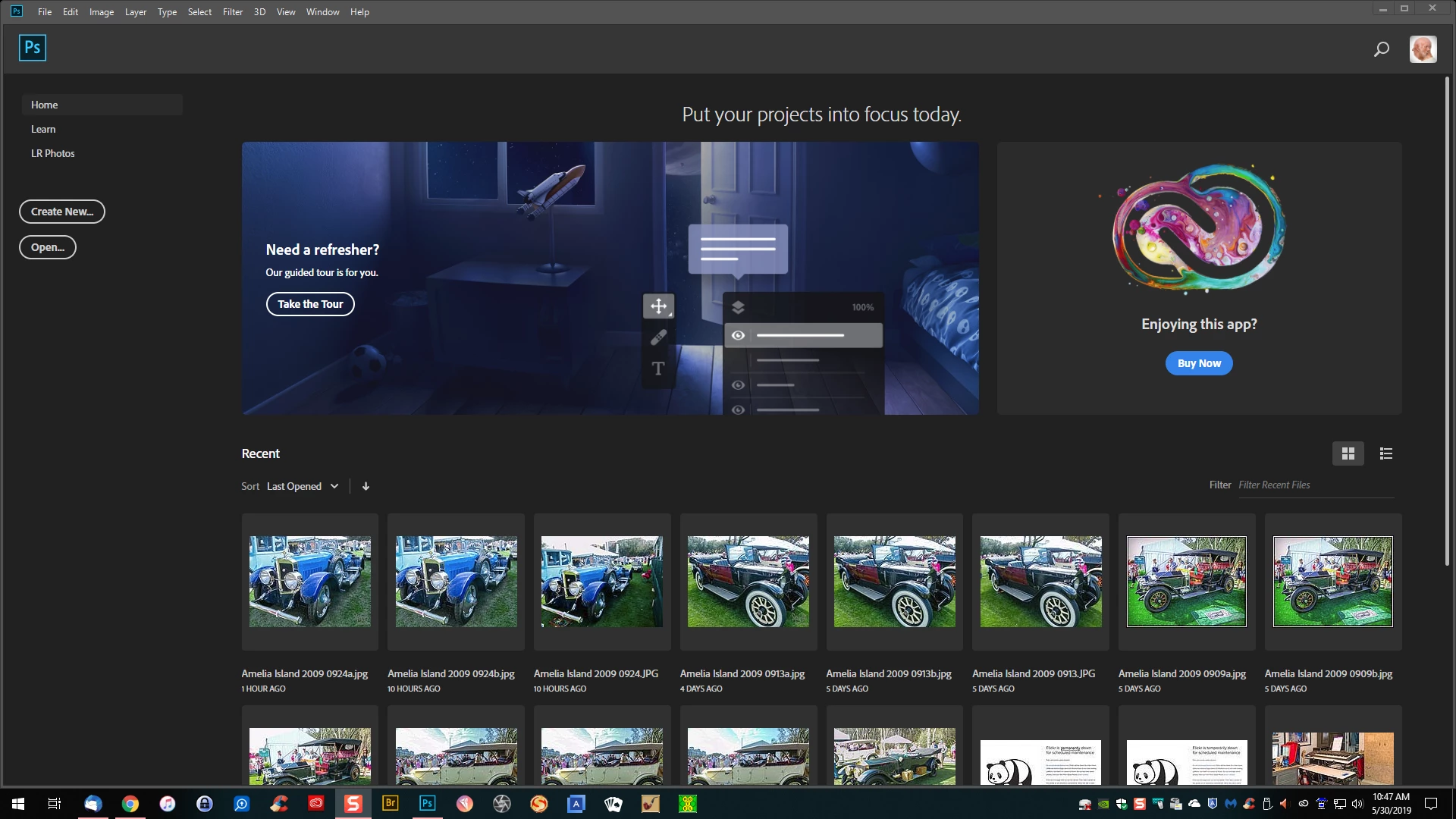The image size is (1456, 819).
Task: Click the blue Buy Now button
Action: point(1198,363)
